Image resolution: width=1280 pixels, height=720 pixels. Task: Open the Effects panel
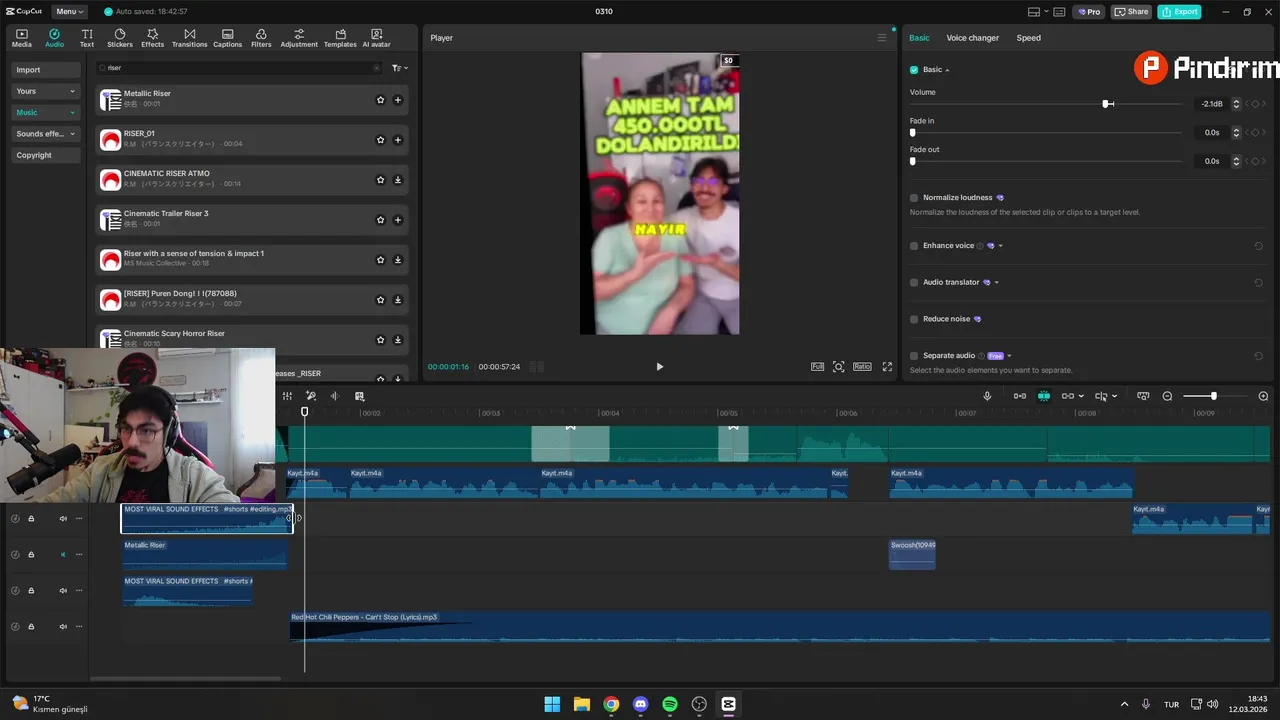(152, 38)
